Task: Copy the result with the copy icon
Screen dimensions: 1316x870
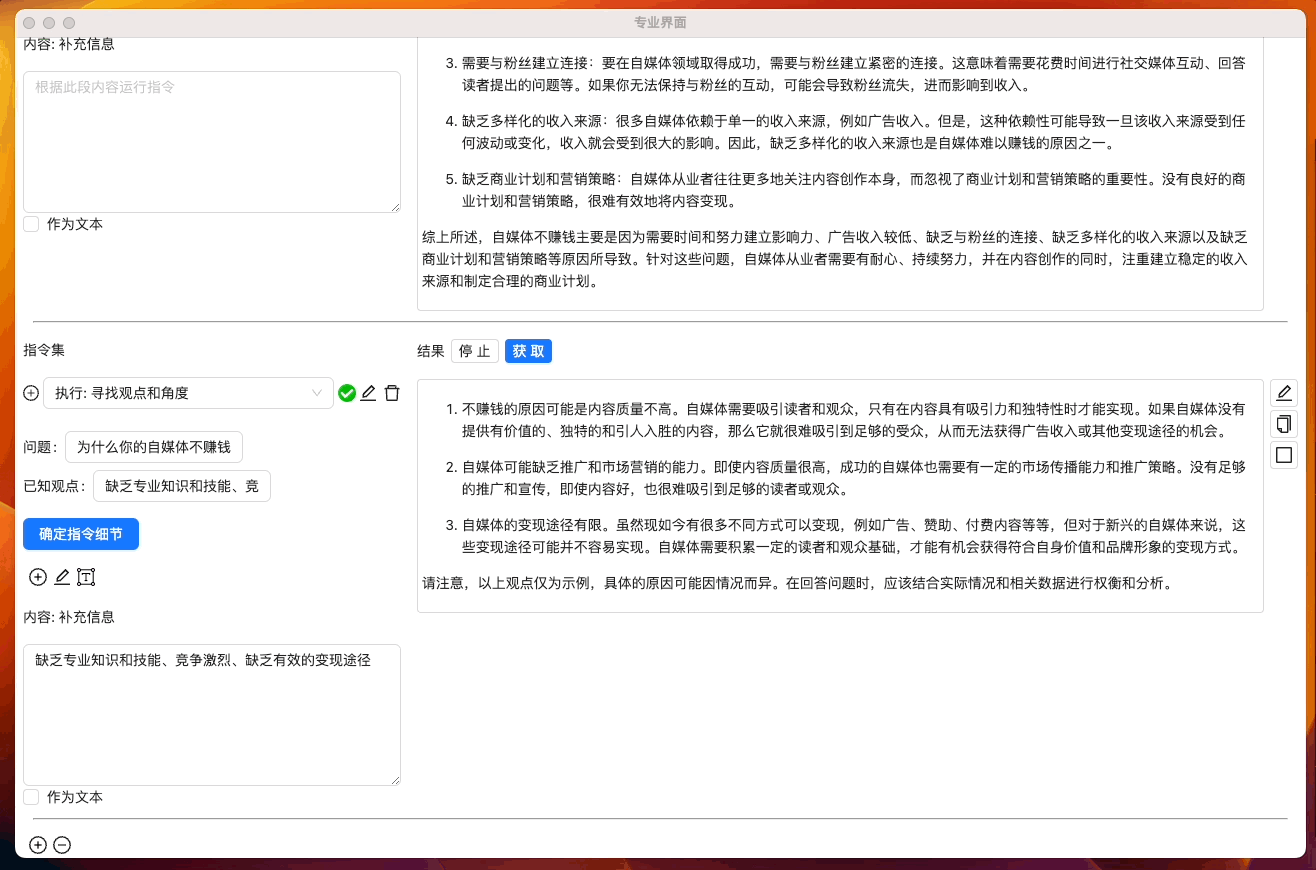Action: (1284, 424)
